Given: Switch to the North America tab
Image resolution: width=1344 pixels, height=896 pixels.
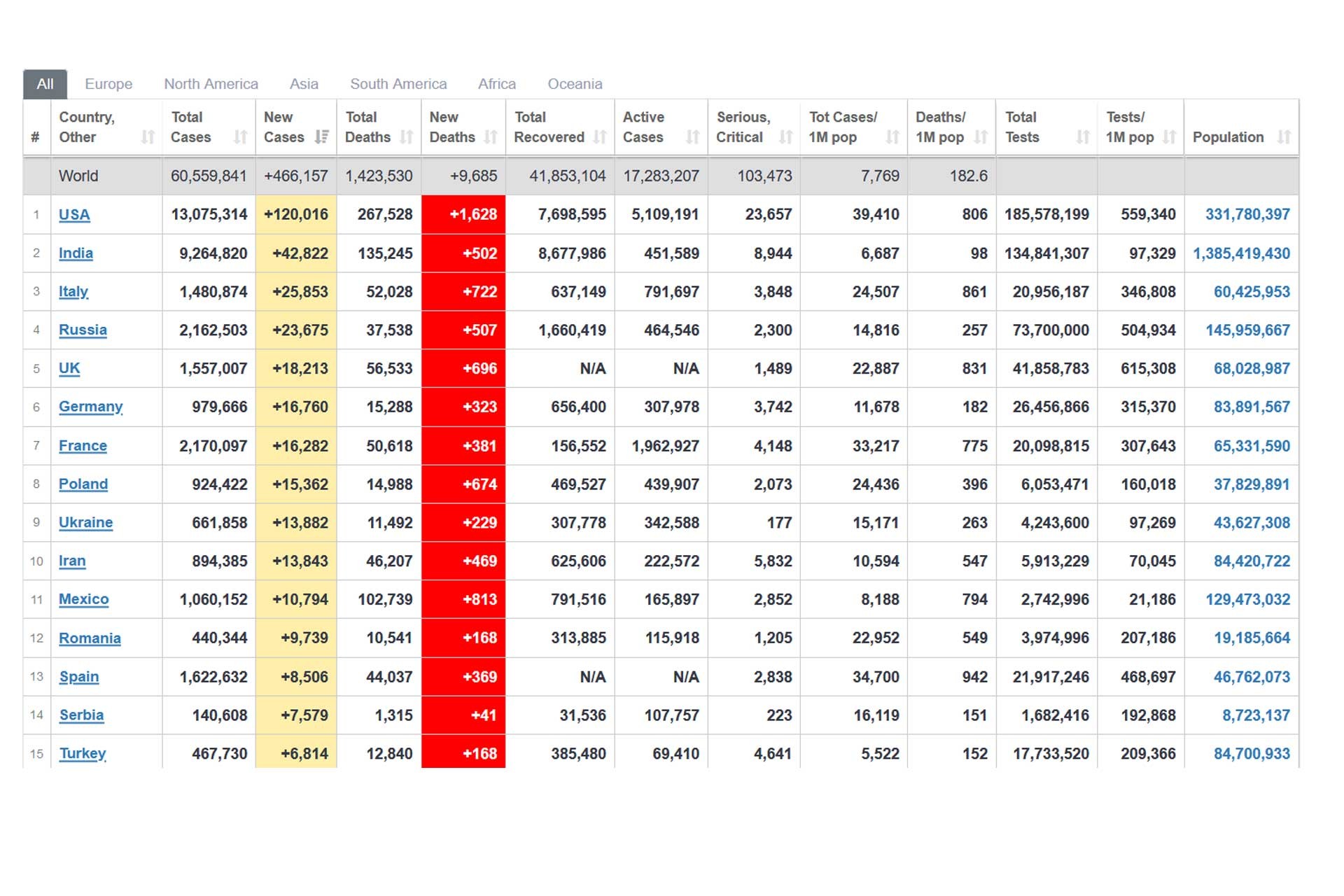Looking at the screenshot, I should pos(211,84).
